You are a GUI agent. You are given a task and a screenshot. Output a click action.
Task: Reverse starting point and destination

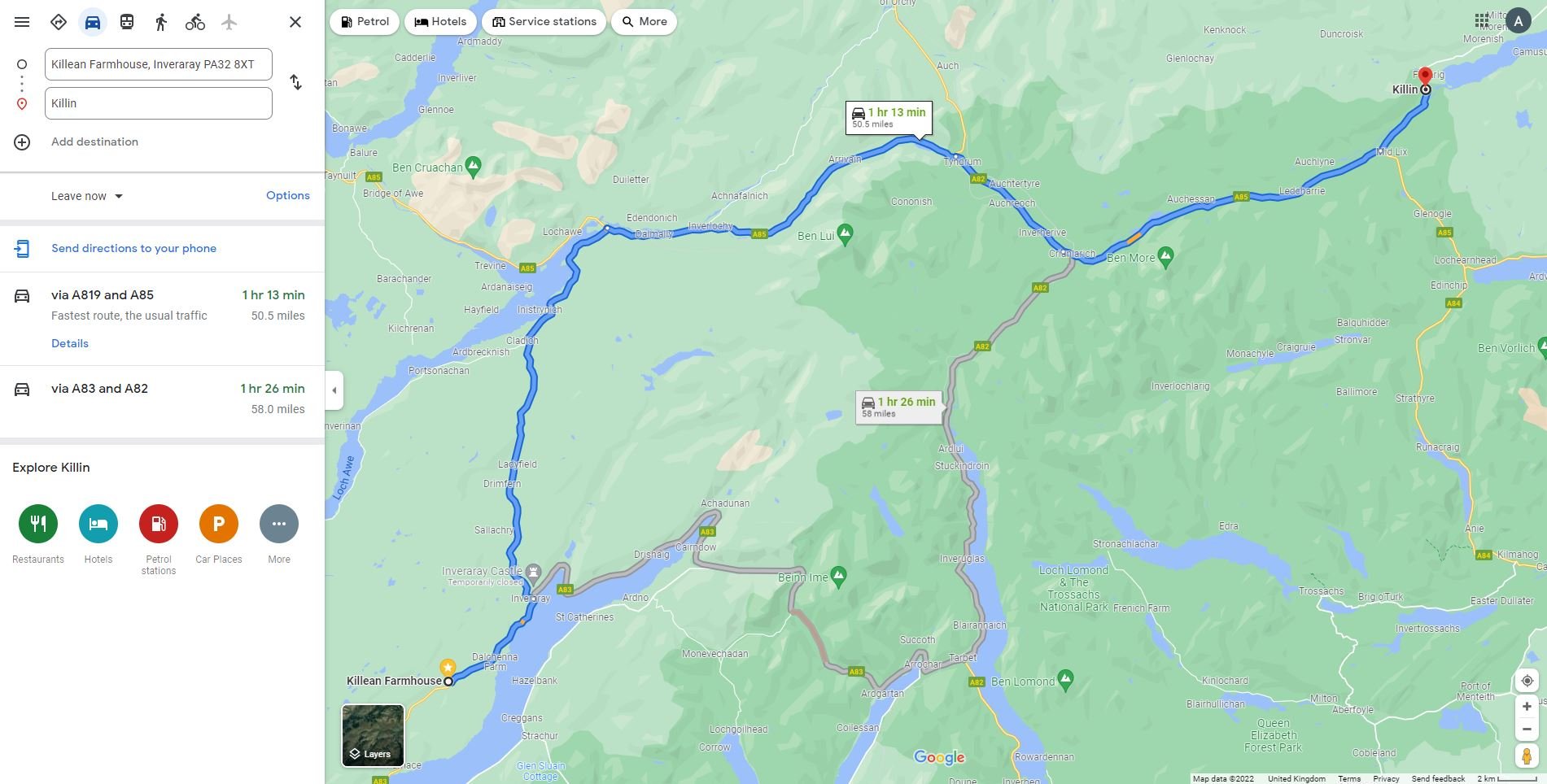[296, 82]
